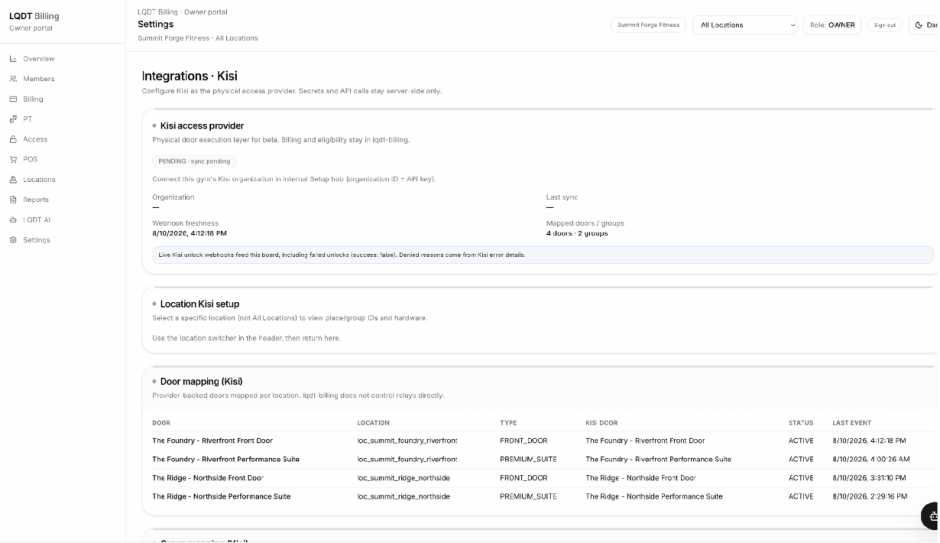This screenshot has height=543, width=940.
Task: Click FRONT_DOOR type in Riverfront Front Door row
Action: coord(523,441)
